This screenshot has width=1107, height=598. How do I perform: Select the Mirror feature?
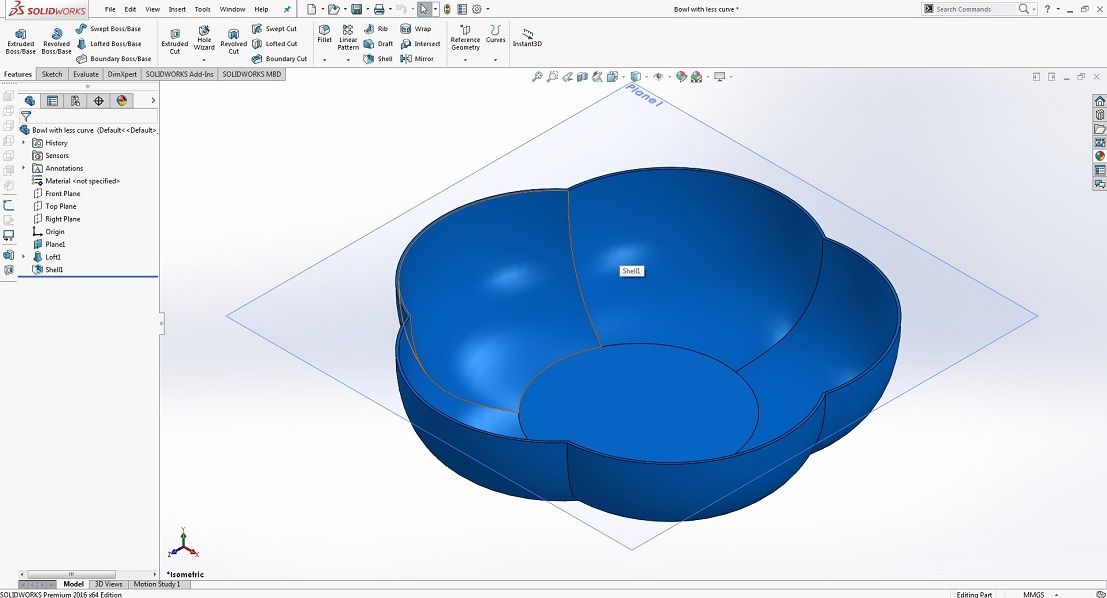417,59
